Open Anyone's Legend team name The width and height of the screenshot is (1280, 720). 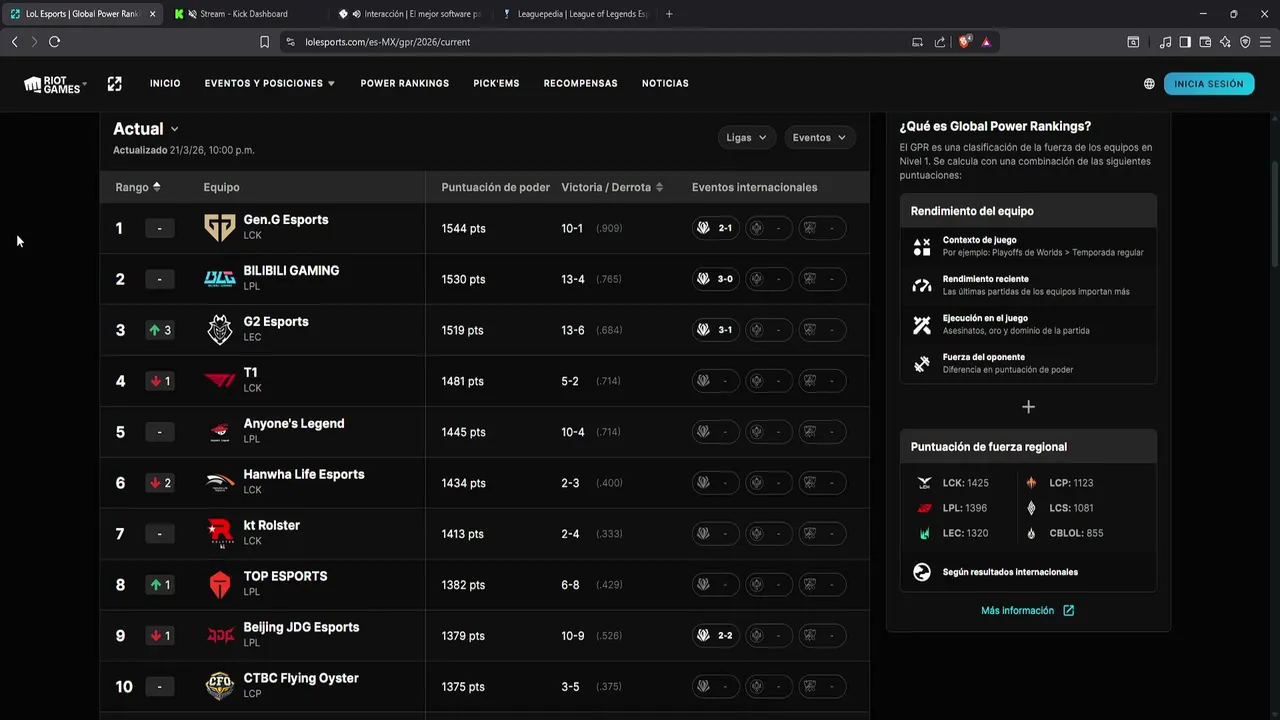click(x=294, y=424)
